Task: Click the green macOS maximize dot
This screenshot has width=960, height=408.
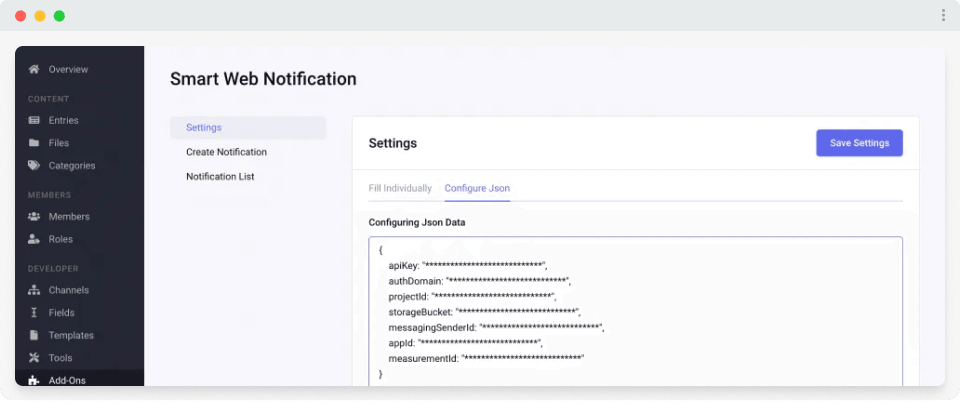Action: 59,16
